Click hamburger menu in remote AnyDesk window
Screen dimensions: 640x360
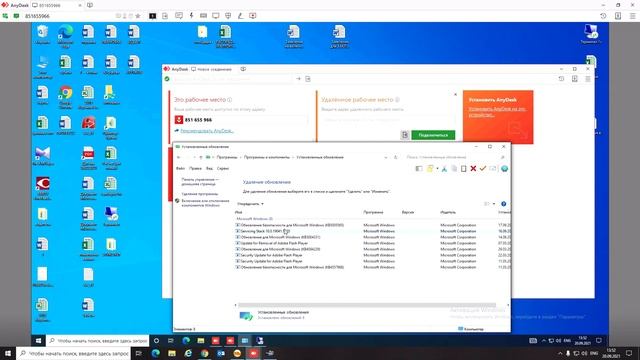click(x=588, y=79)
